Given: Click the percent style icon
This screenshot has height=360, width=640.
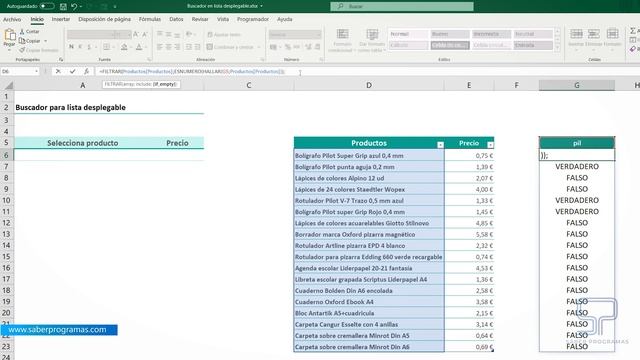Looking at the screenshot, I should 288,47.
